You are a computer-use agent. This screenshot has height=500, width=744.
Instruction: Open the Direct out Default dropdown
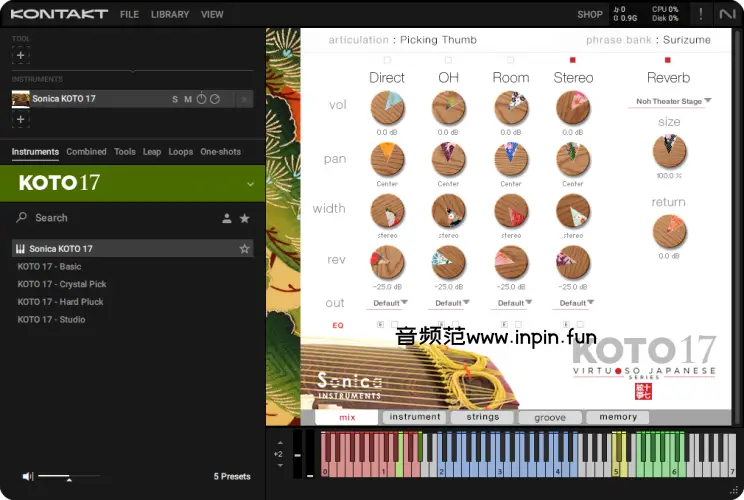click(x=387, y=303)
